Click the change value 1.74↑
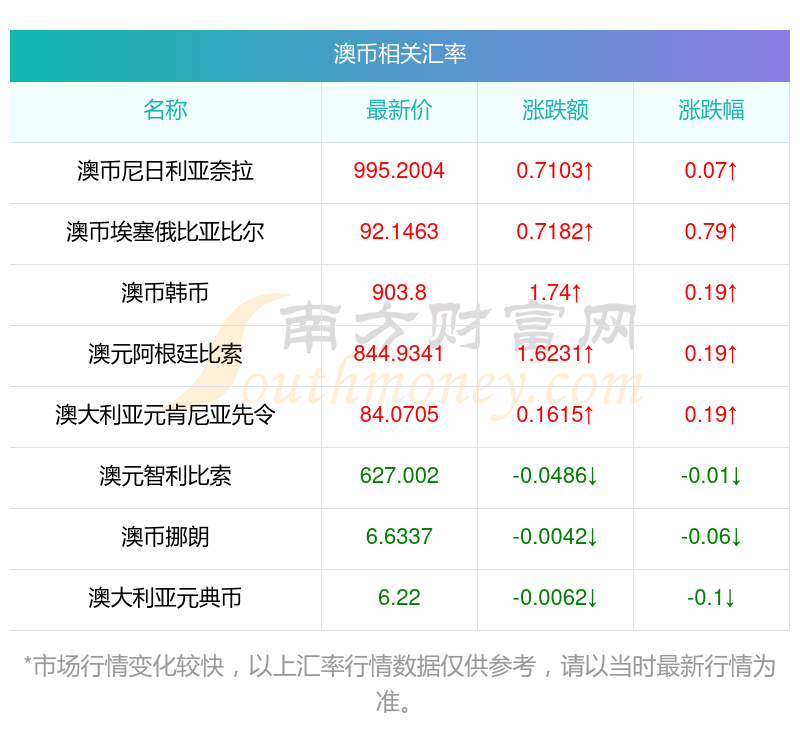 [555, 293]
